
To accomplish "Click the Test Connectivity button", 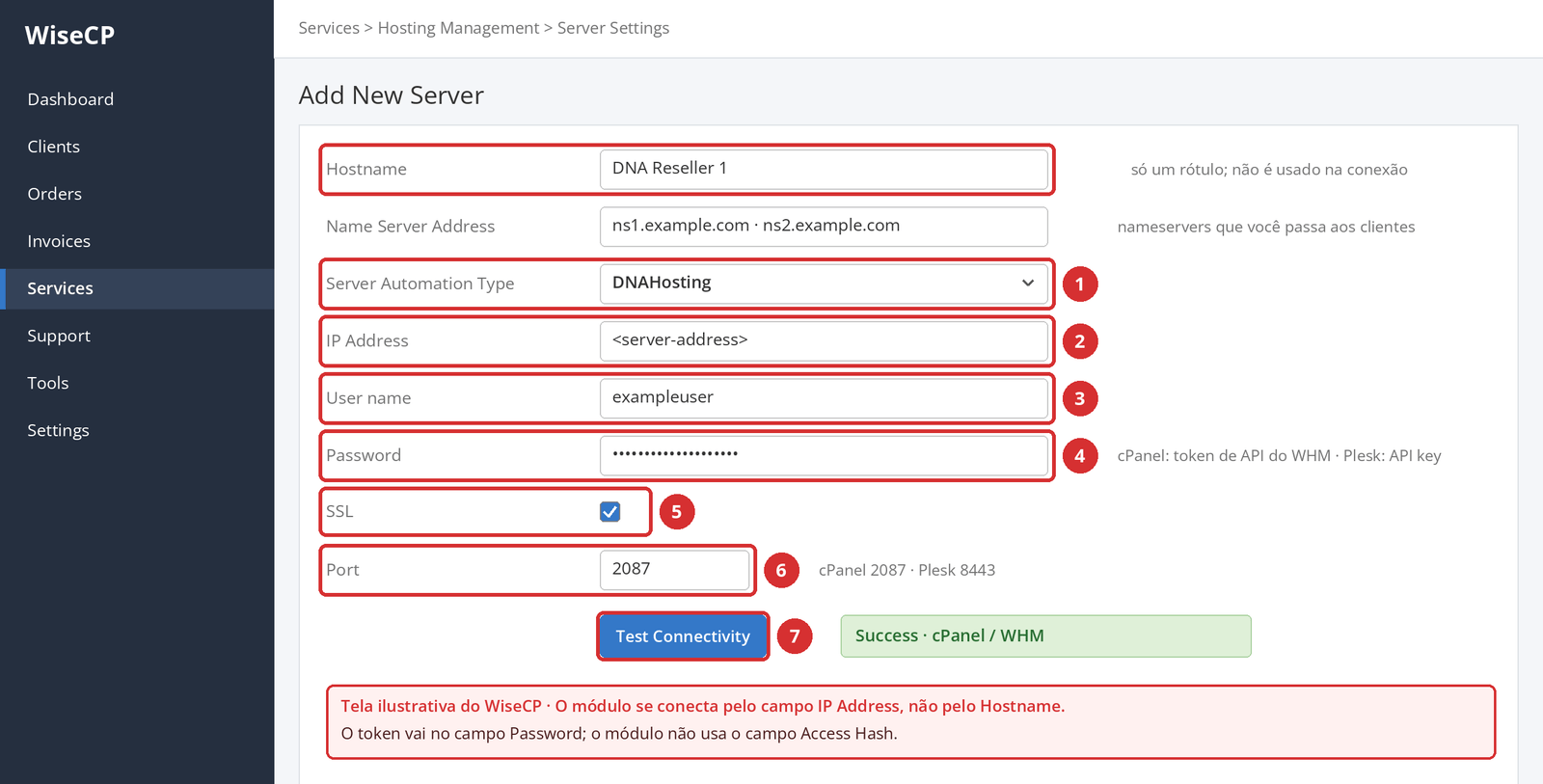I will pos(683,636).
